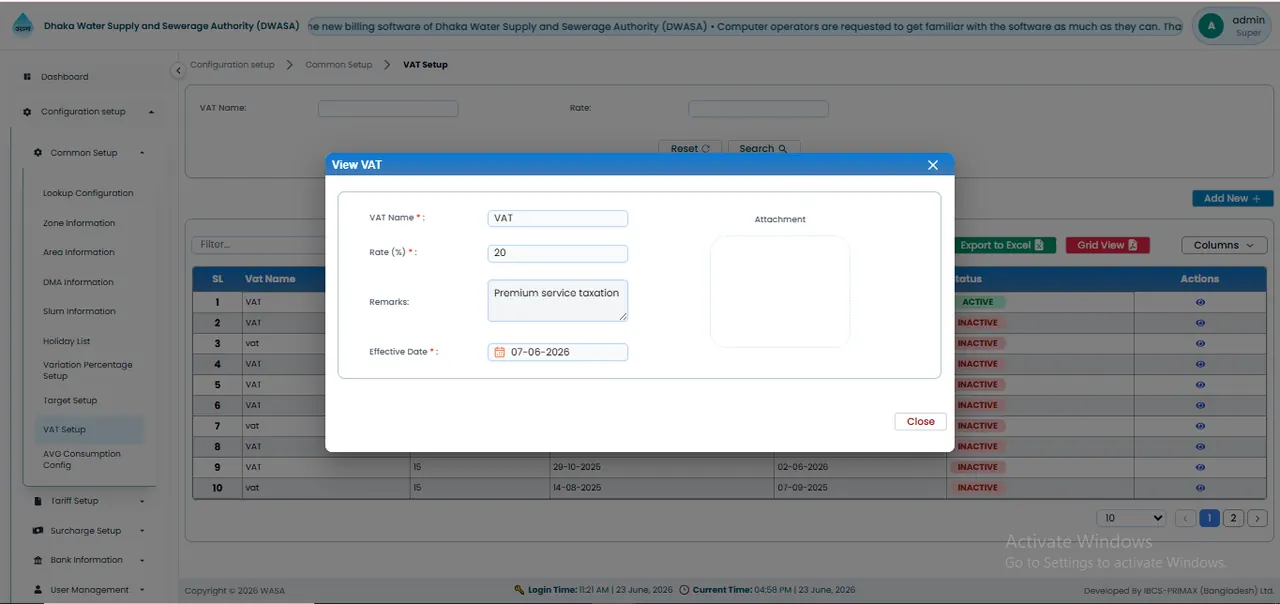Viewport: 1280px width, 604px height.
Task: Expand the Bank Information menu
Action: 142,560
